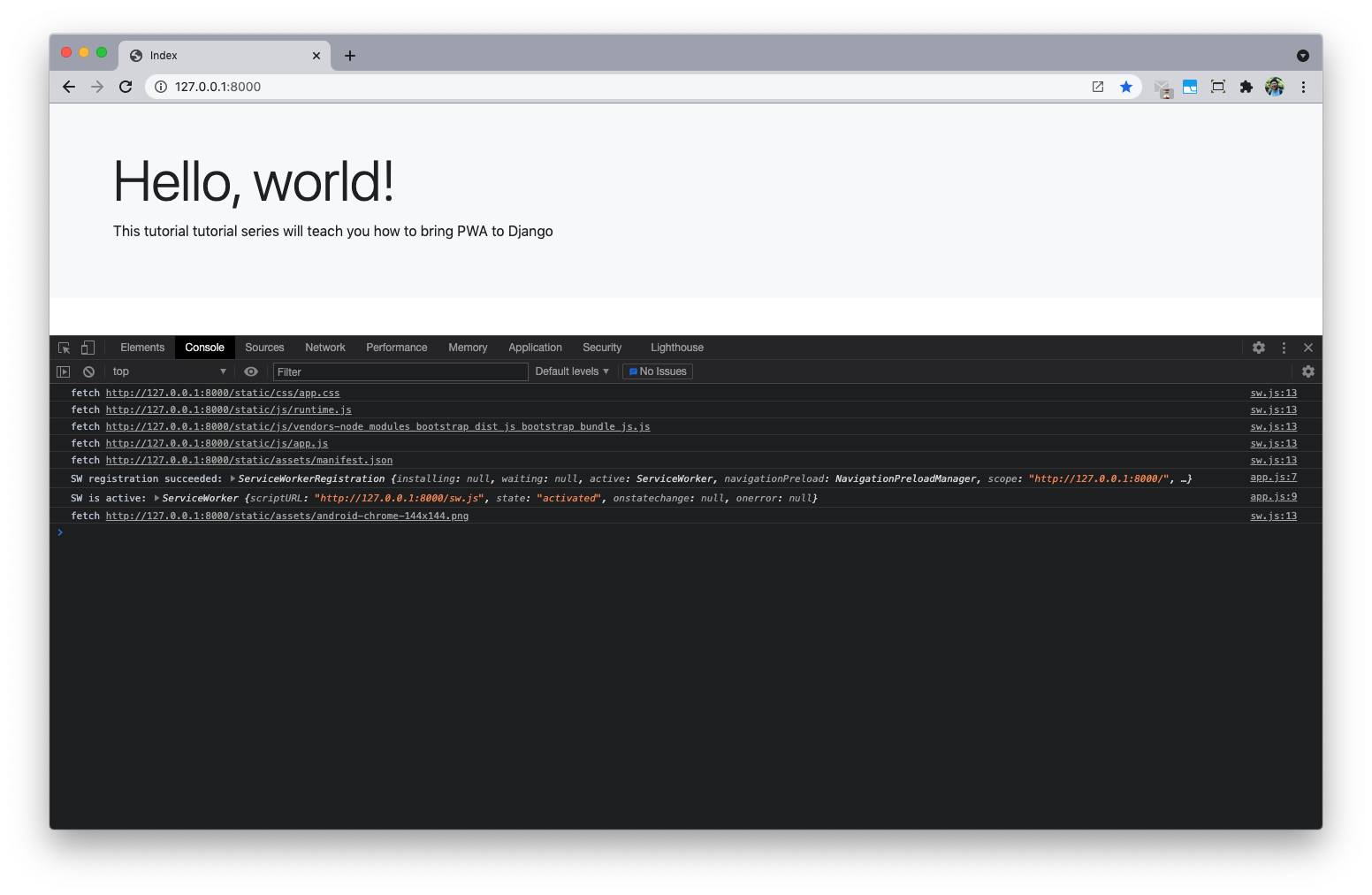Viewport: 1372px width, 895px height.
Task: Open console settings gear icon
Action: click(x=1308, y=371)
